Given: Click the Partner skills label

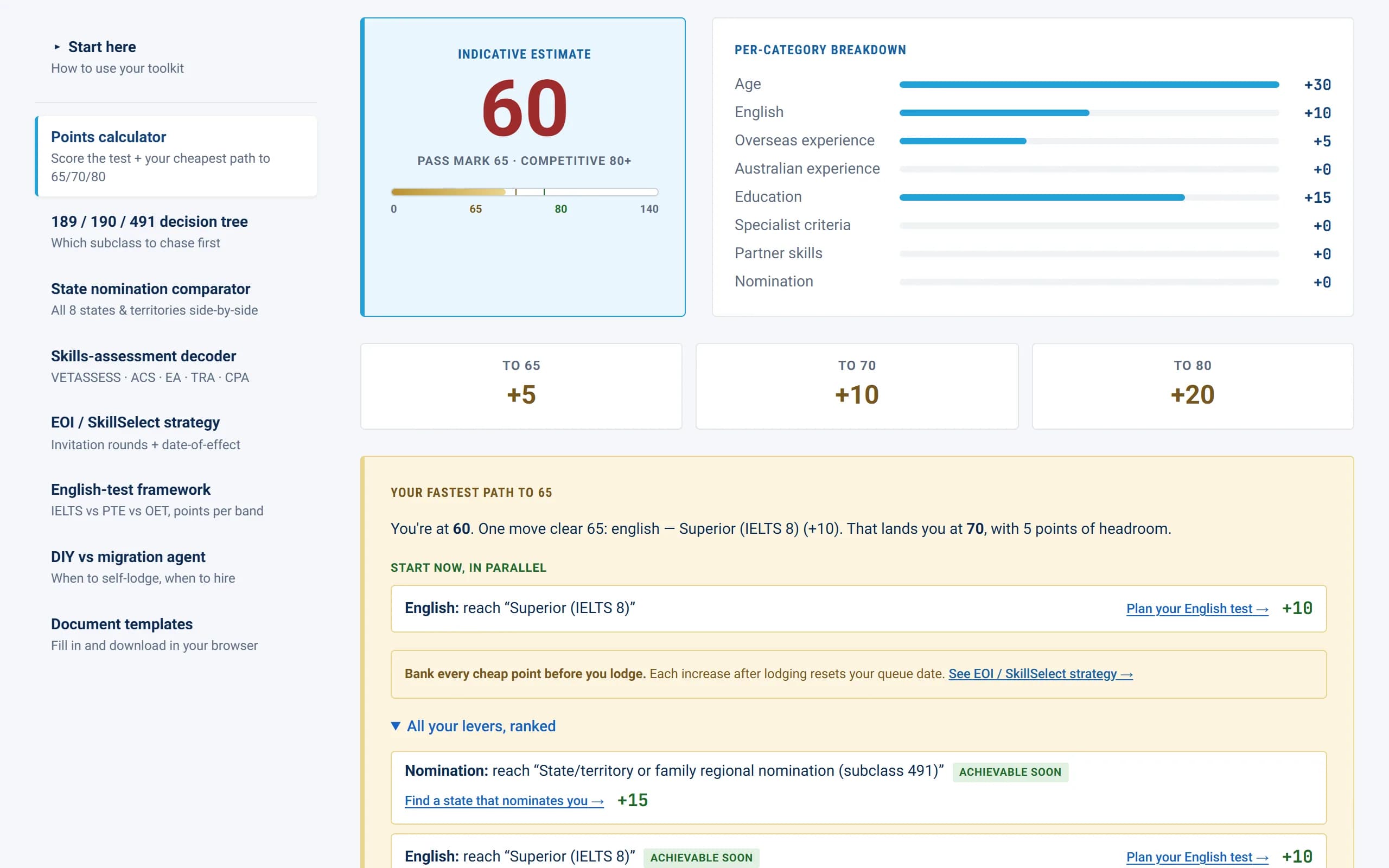Looking at the screenshot, I should (x=778, y=253).
